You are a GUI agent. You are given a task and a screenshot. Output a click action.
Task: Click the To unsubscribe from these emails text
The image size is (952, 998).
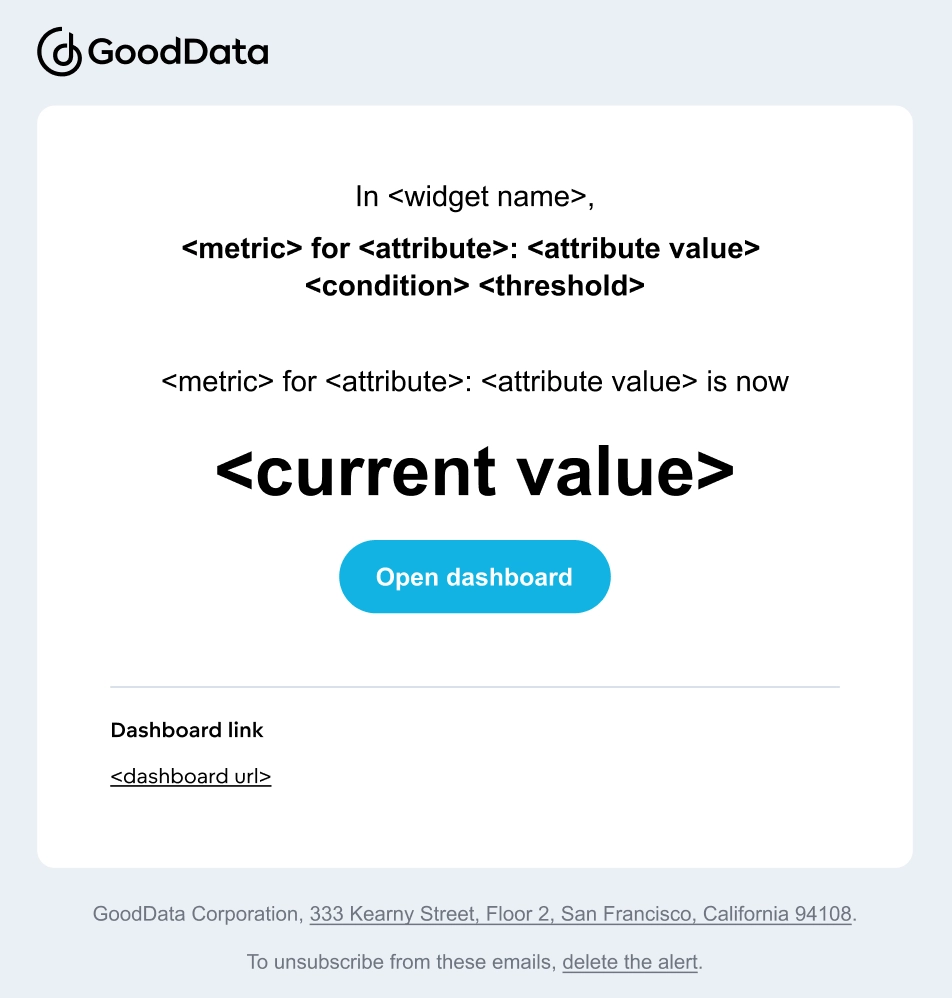point(402,962)
